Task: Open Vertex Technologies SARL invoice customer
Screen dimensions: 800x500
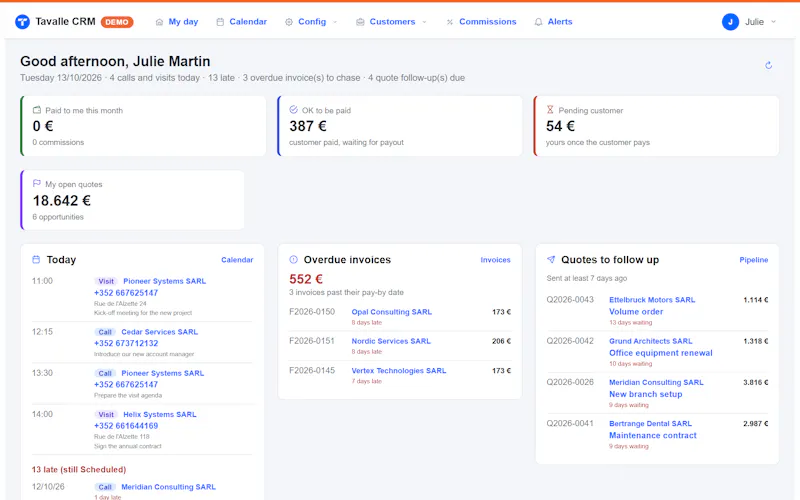Action: coord(398,370)
